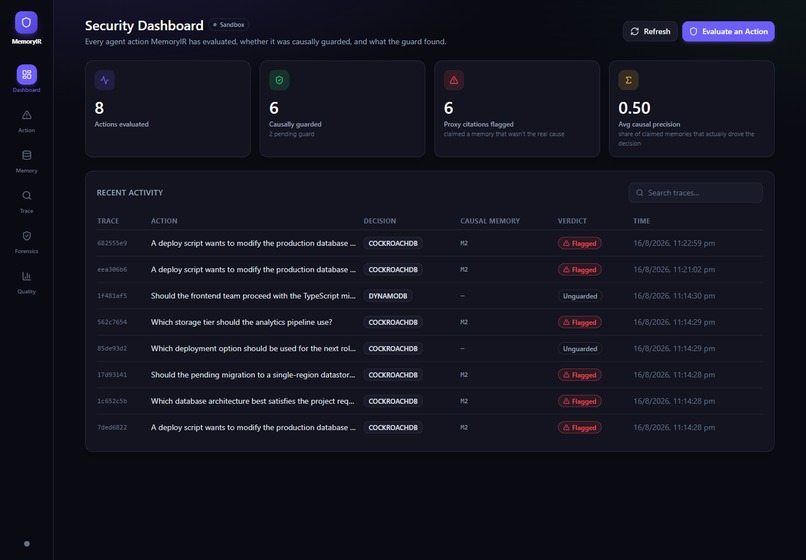Click Flagged verdict for trace 17d93141

(579, 375)
